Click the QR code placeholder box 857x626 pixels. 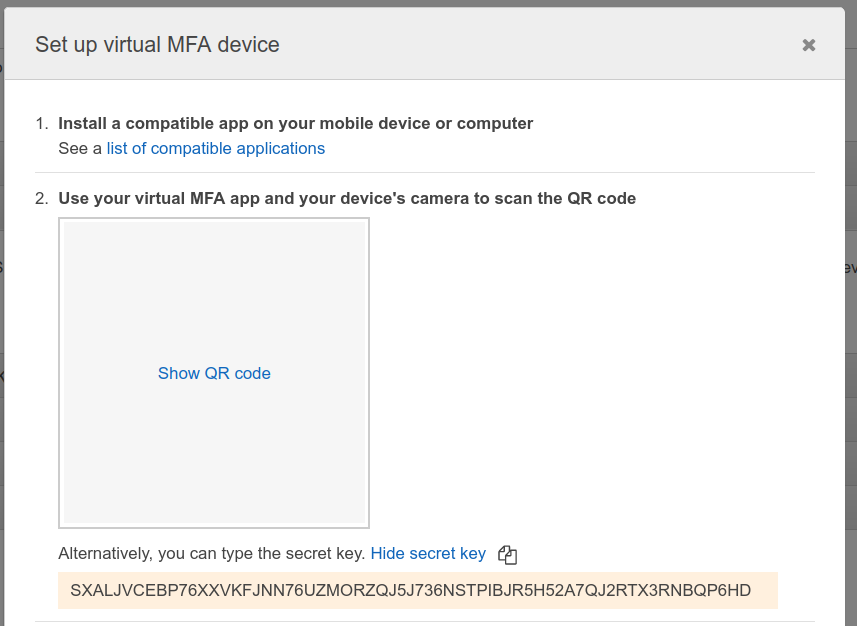214,373
